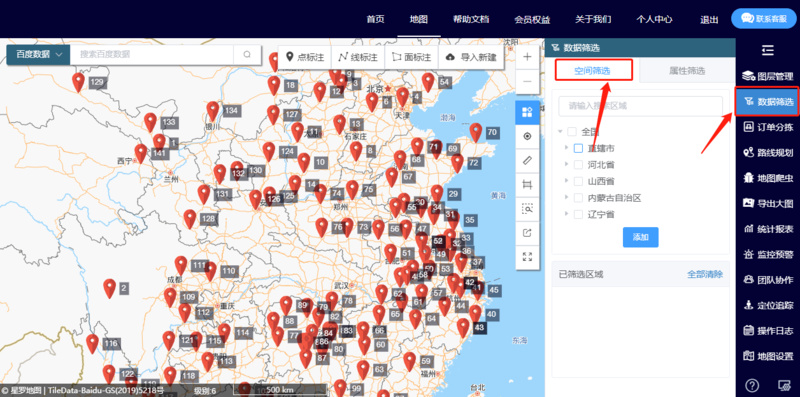The width and height of the screenshot is (800, 397).
Task: Click the locate target icon on map toolbar
Action: click(x=528, y=136)
